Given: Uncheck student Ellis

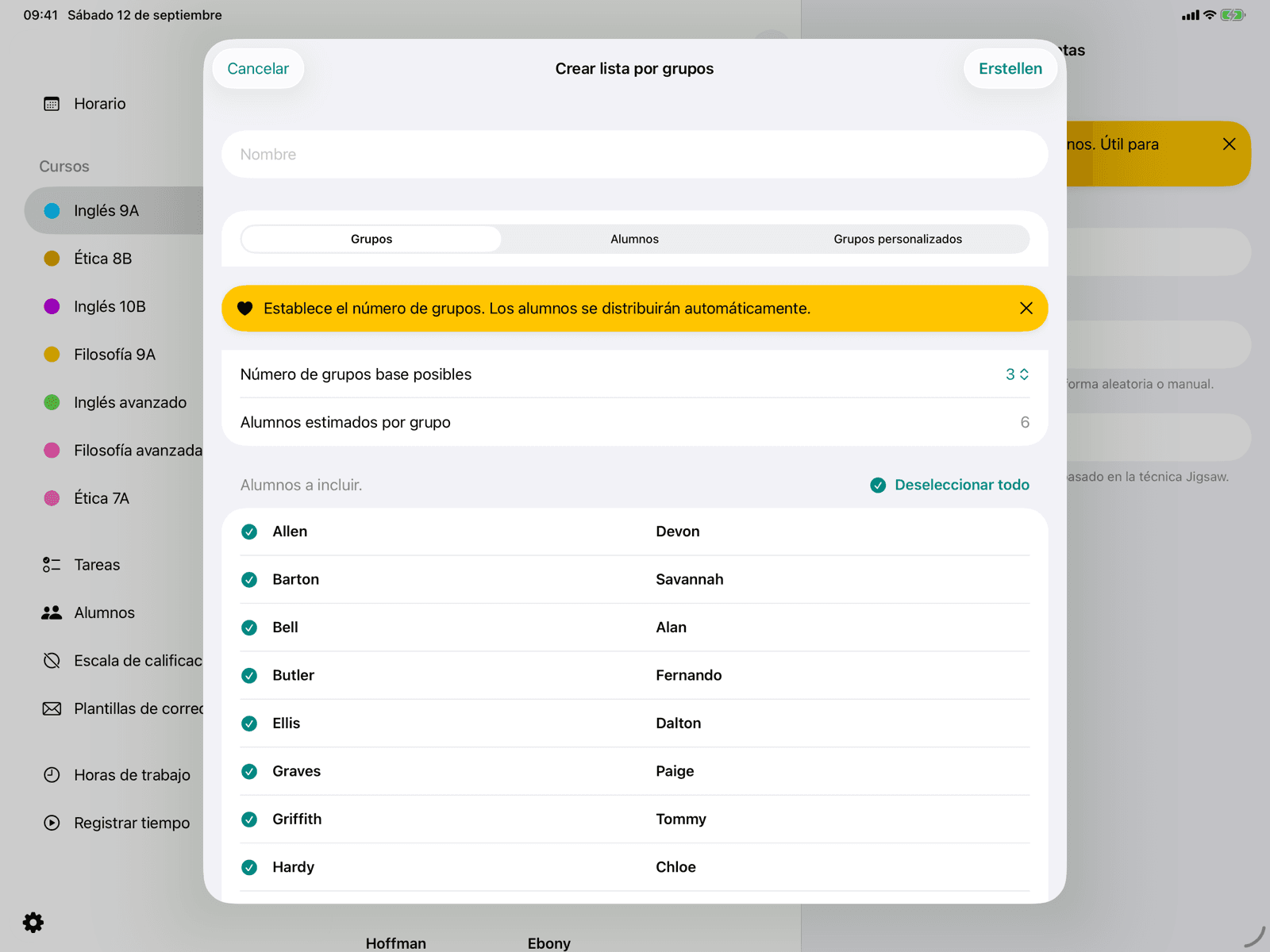Looking at the screenshot, I should [249, 724].
